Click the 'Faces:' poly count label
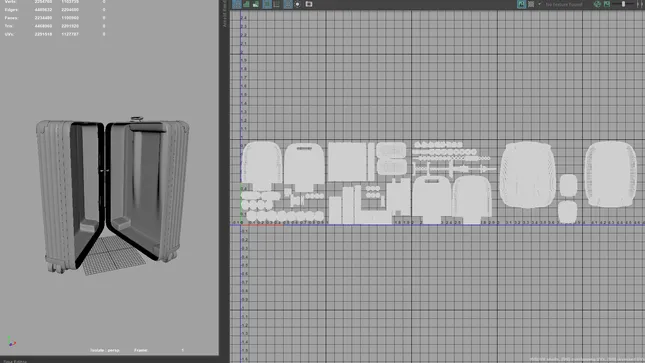645x363 pixels. (11, 18)
